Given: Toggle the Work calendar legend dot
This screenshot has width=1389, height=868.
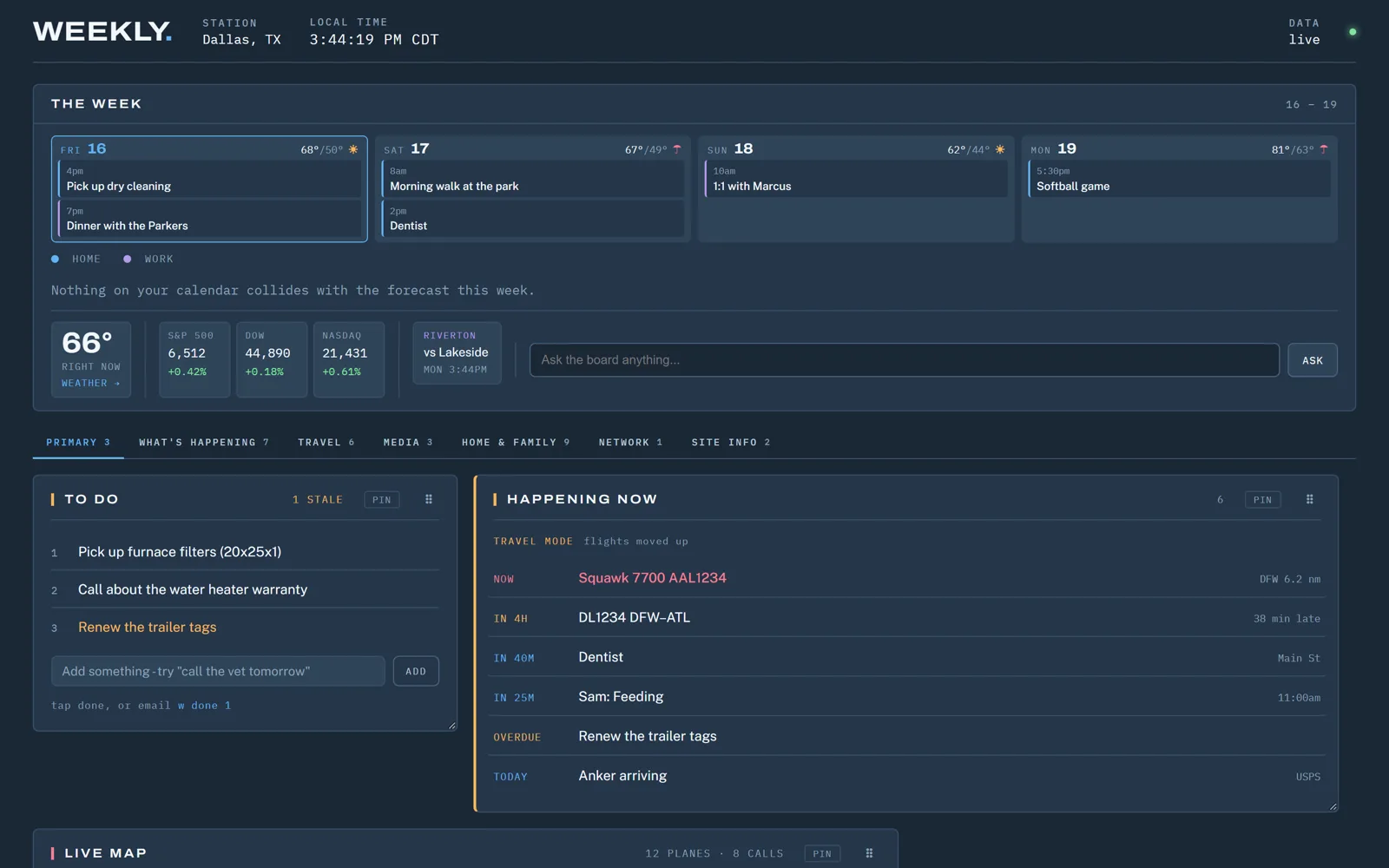Looking at the screenshot, I should pyautogui.click(x=128, y=259).
